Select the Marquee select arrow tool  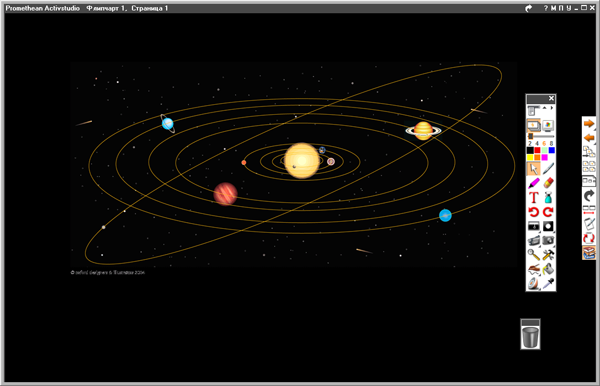pos(533,169)
